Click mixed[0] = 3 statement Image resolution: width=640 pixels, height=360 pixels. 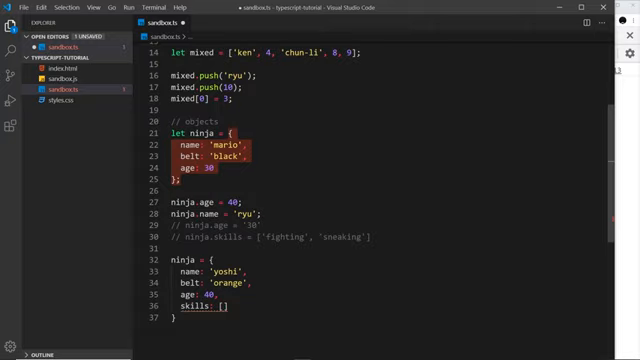click(x=201, y=99)
